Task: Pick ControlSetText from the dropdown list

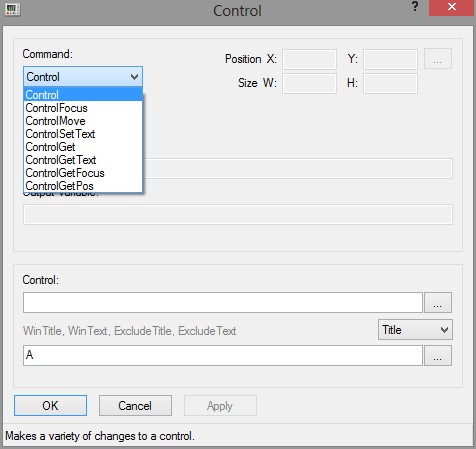Action: coord(83,134)
